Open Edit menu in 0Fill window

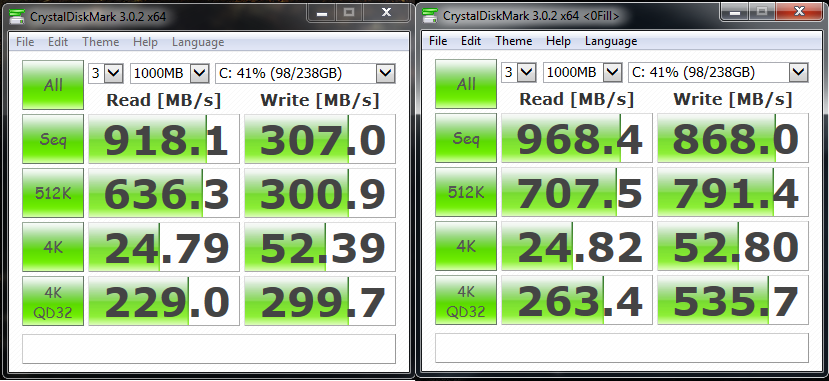(471, 41)
